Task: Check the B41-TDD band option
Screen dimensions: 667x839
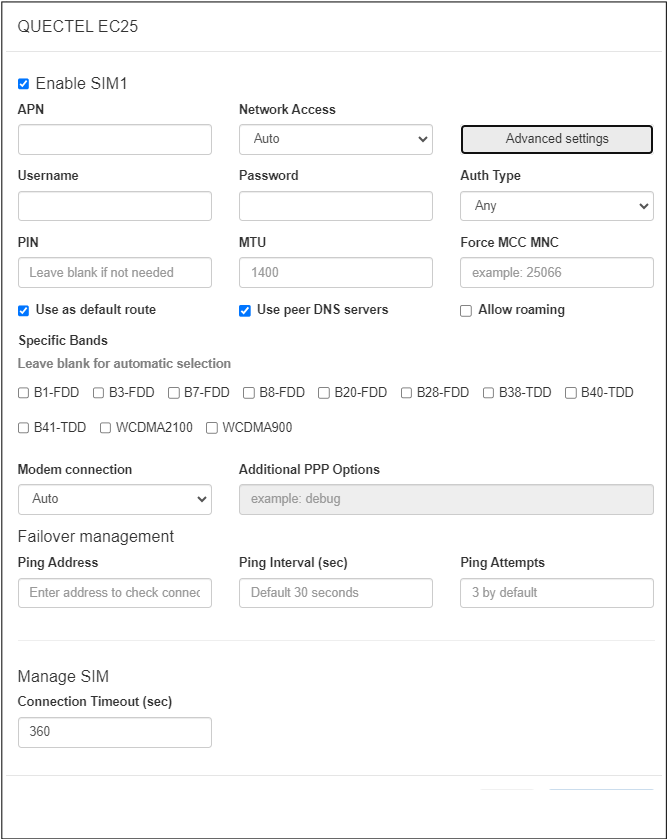Action: [24, 428]
